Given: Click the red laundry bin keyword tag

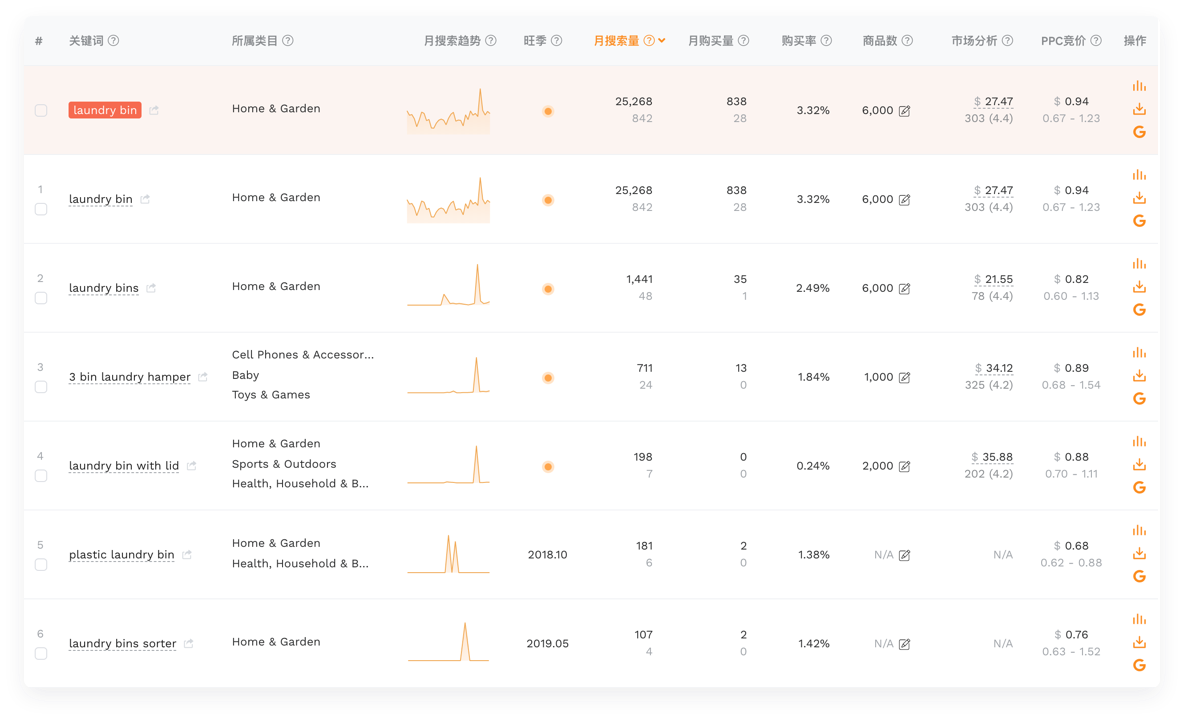Looking at the screenshot, I should (x=105, y=110).
